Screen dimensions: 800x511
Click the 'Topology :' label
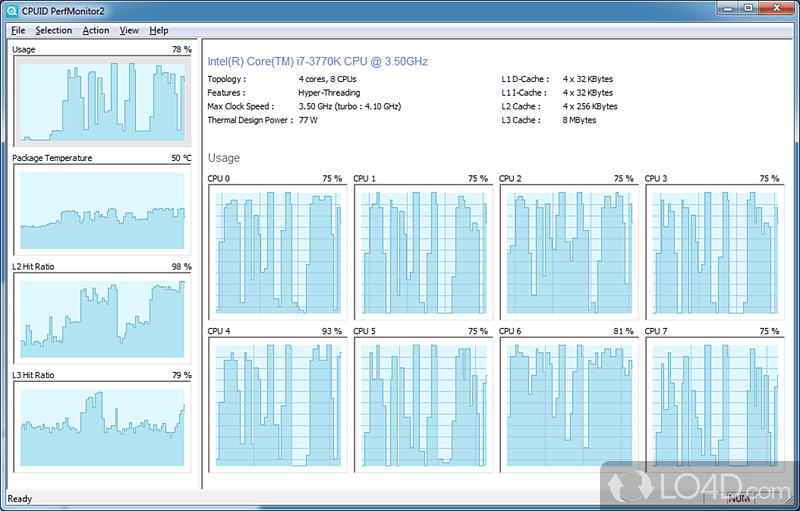[227, 79]
